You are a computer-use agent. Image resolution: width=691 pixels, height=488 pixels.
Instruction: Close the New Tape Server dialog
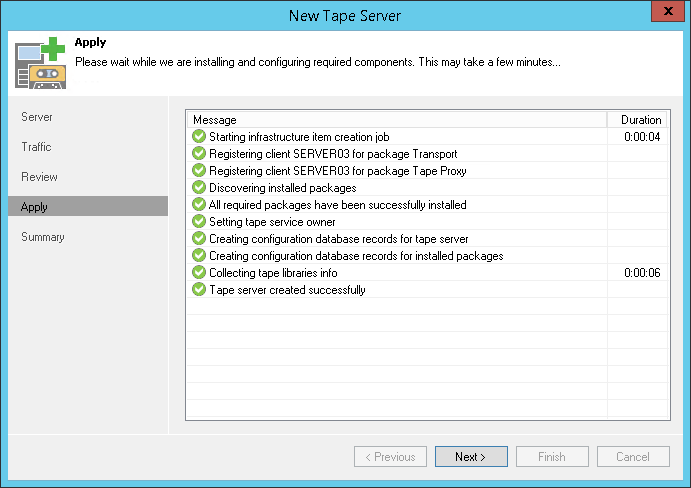pyautogui.click(x=667, y=13)
